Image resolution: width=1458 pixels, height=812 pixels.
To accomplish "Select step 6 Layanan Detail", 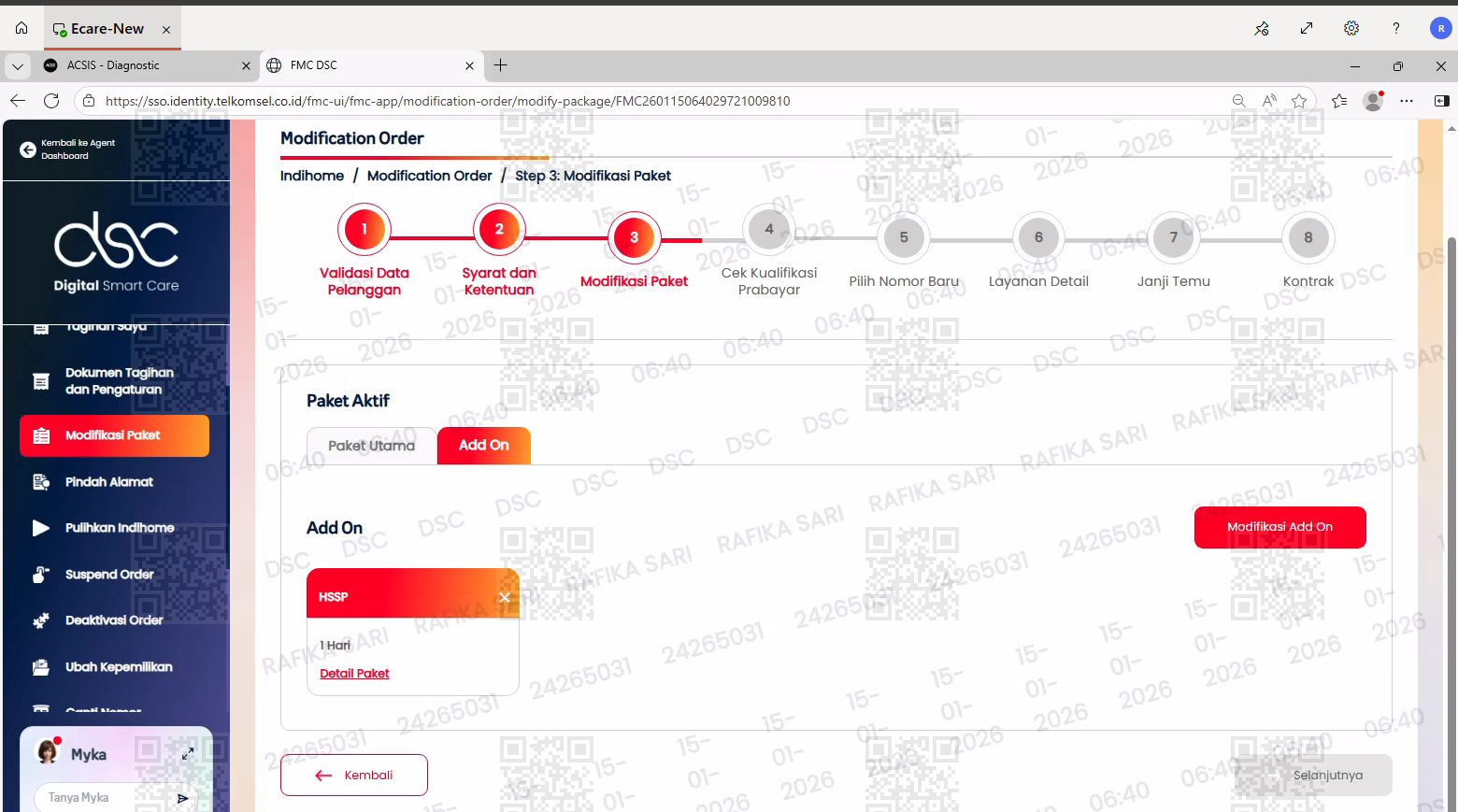I will point(1038,237).
